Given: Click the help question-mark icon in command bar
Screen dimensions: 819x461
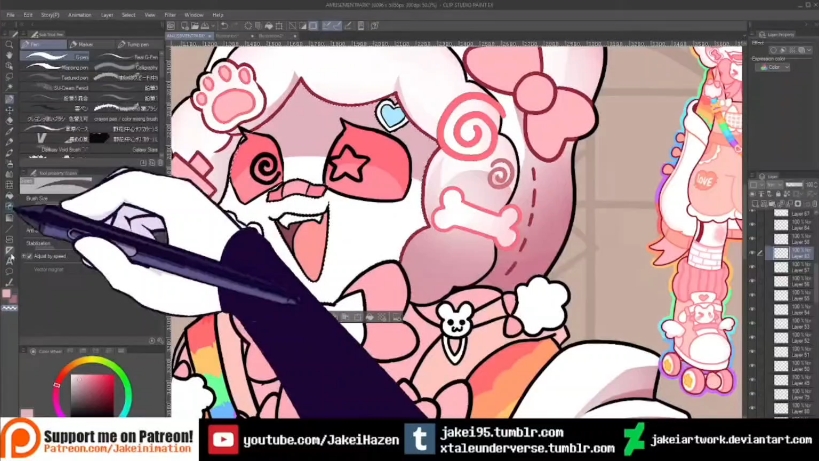Looking at the screenshot, I should pos(375,26).
